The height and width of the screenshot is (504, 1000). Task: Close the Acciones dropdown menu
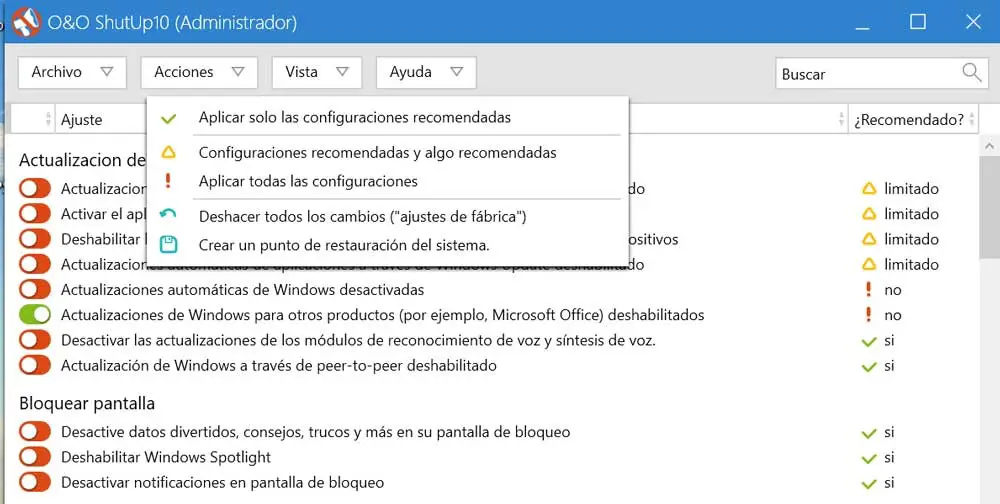coord(199,72)
